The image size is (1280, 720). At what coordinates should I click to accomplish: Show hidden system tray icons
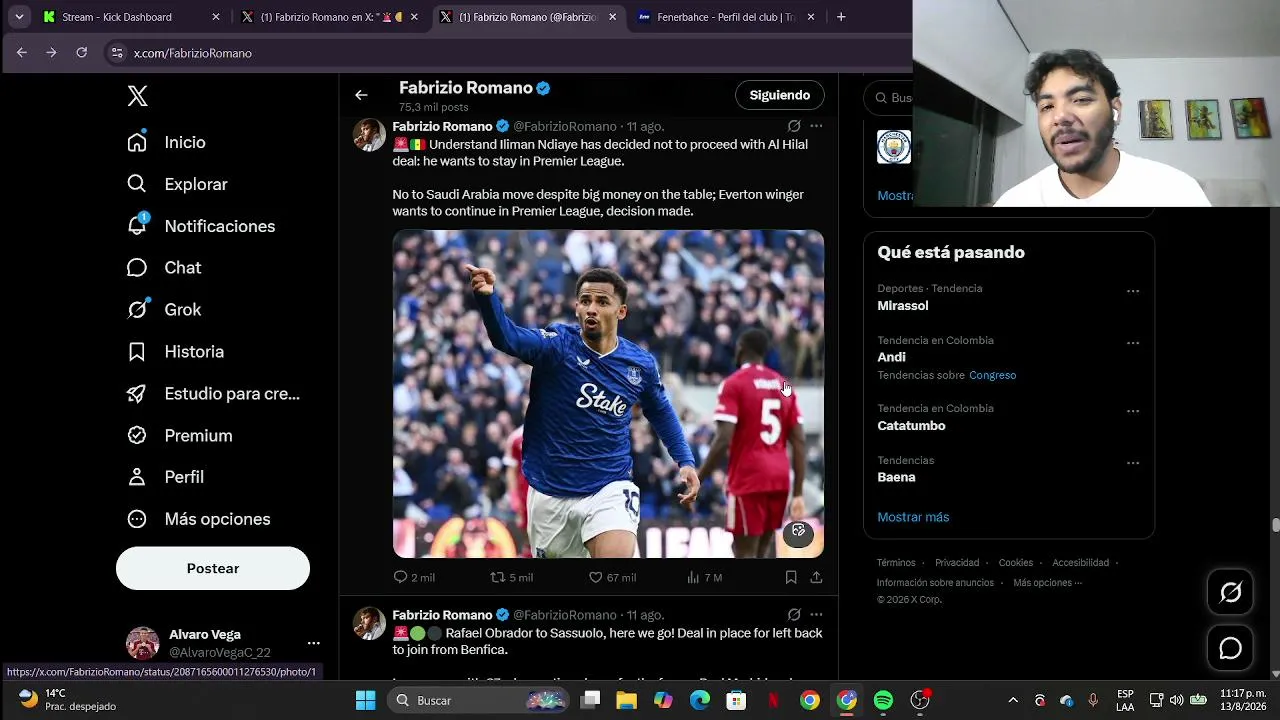[1013, 700]
